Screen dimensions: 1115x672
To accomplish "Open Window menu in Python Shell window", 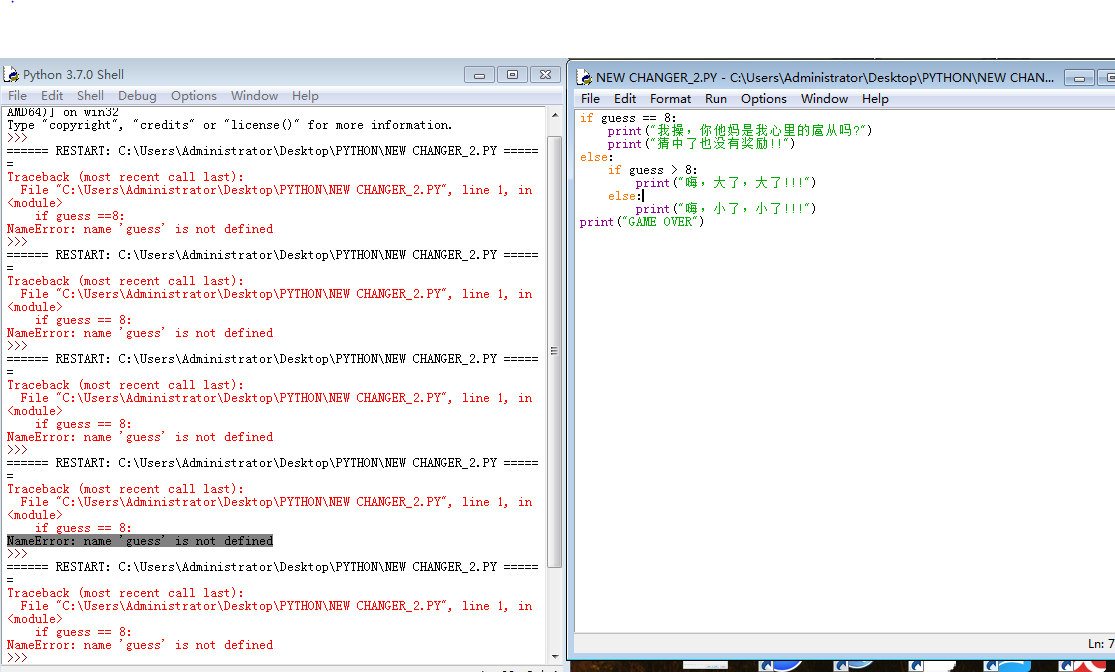I will (x=254, y=95).
